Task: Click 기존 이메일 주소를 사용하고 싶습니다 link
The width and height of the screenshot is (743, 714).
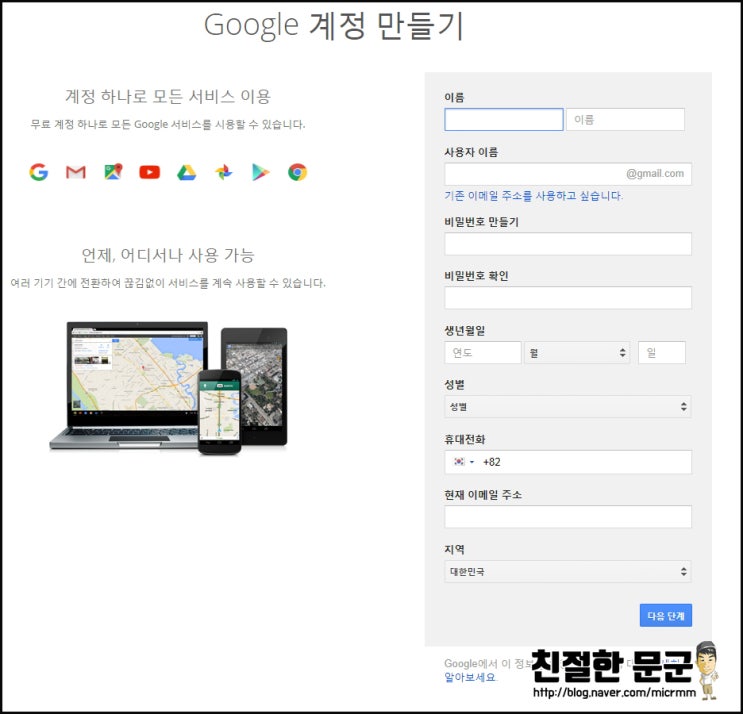Action: click(x=534, y=196)
